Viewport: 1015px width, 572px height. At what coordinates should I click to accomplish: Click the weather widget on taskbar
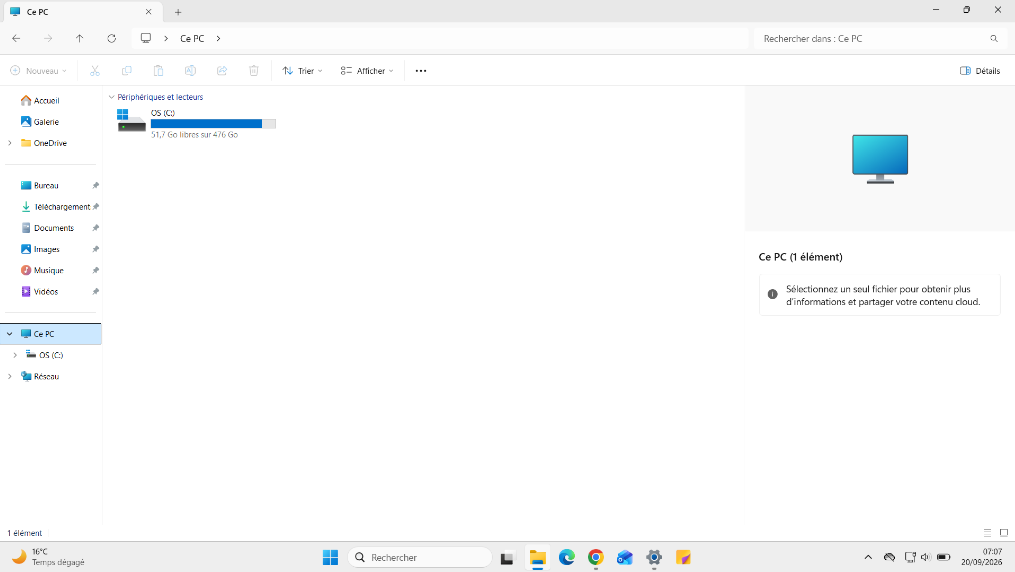(x=49, y=557)
